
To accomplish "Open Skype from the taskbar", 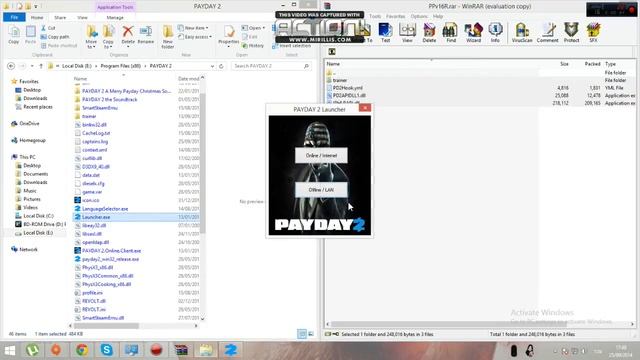I will point(107,350).
